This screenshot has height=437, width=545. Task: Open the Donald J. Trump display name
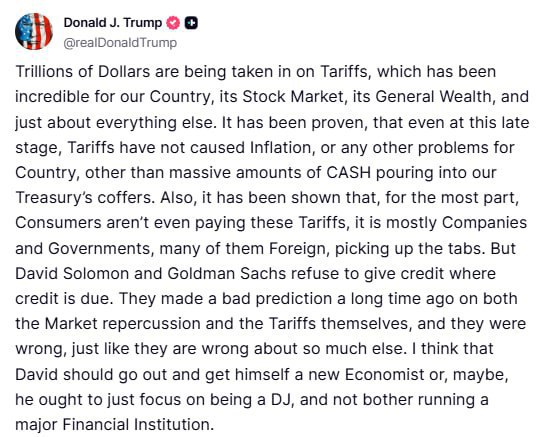113,23
